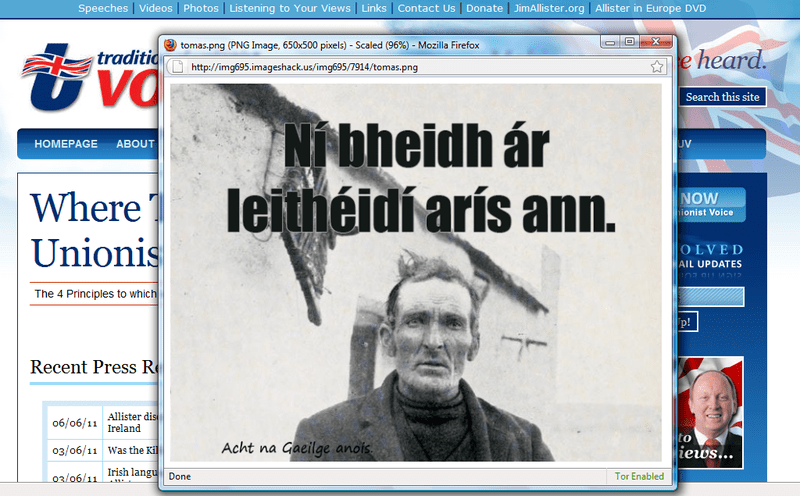
Task: Open Listening to Your Views link
Action: 290,8
